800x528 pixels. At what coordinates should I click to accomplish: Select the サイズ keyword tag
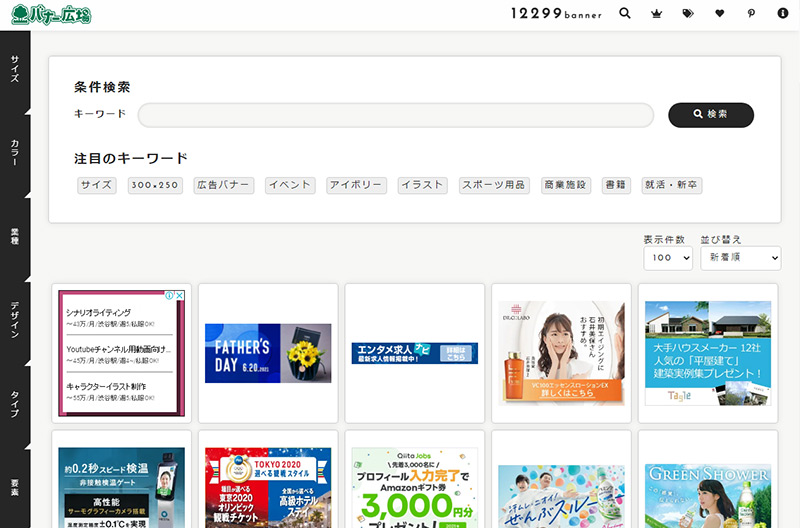coord(96,185)
